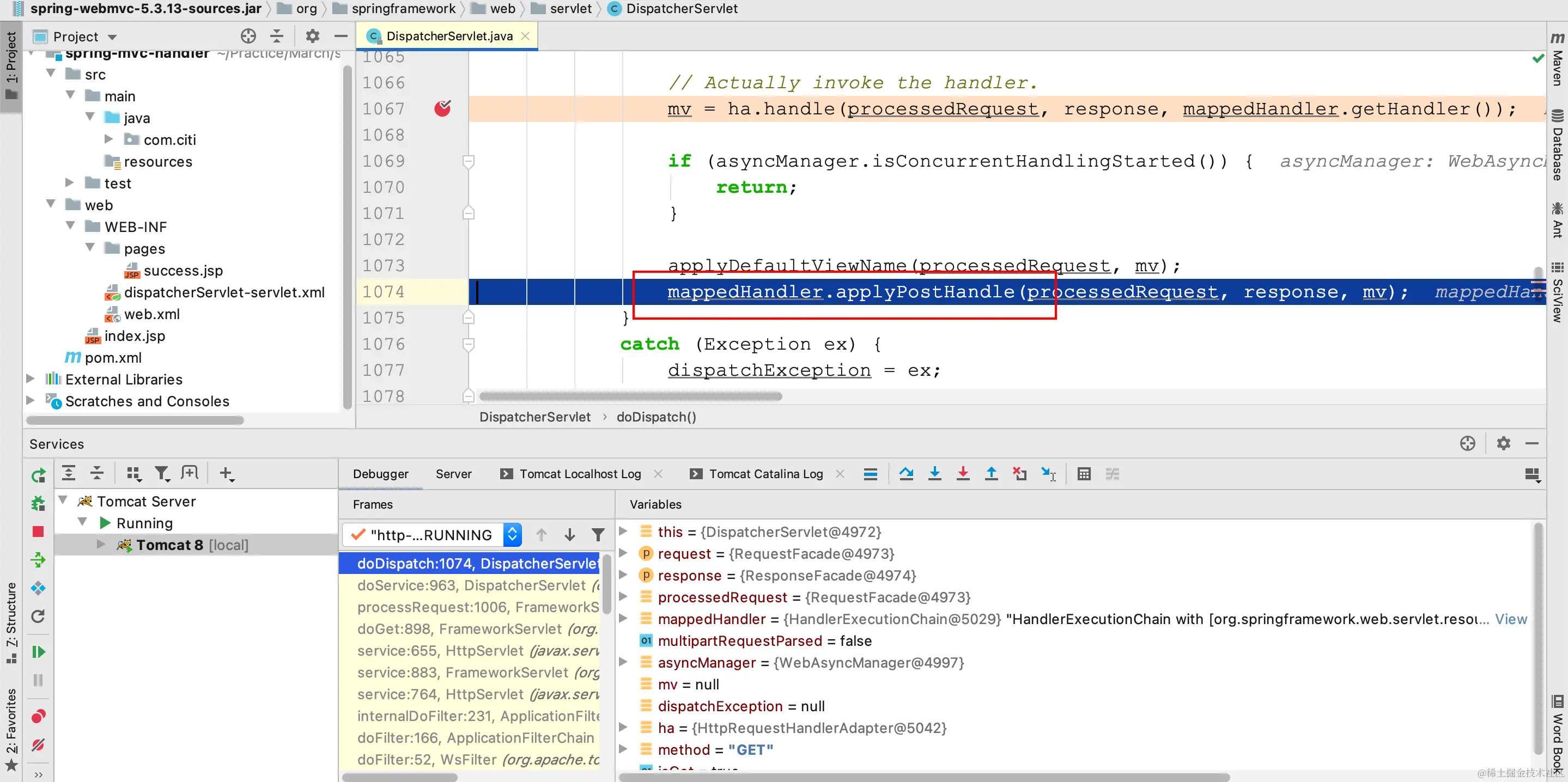The image size is (1568, 782).
Task: Click Step Into debugger icon
Action: [x=935, y=473]
